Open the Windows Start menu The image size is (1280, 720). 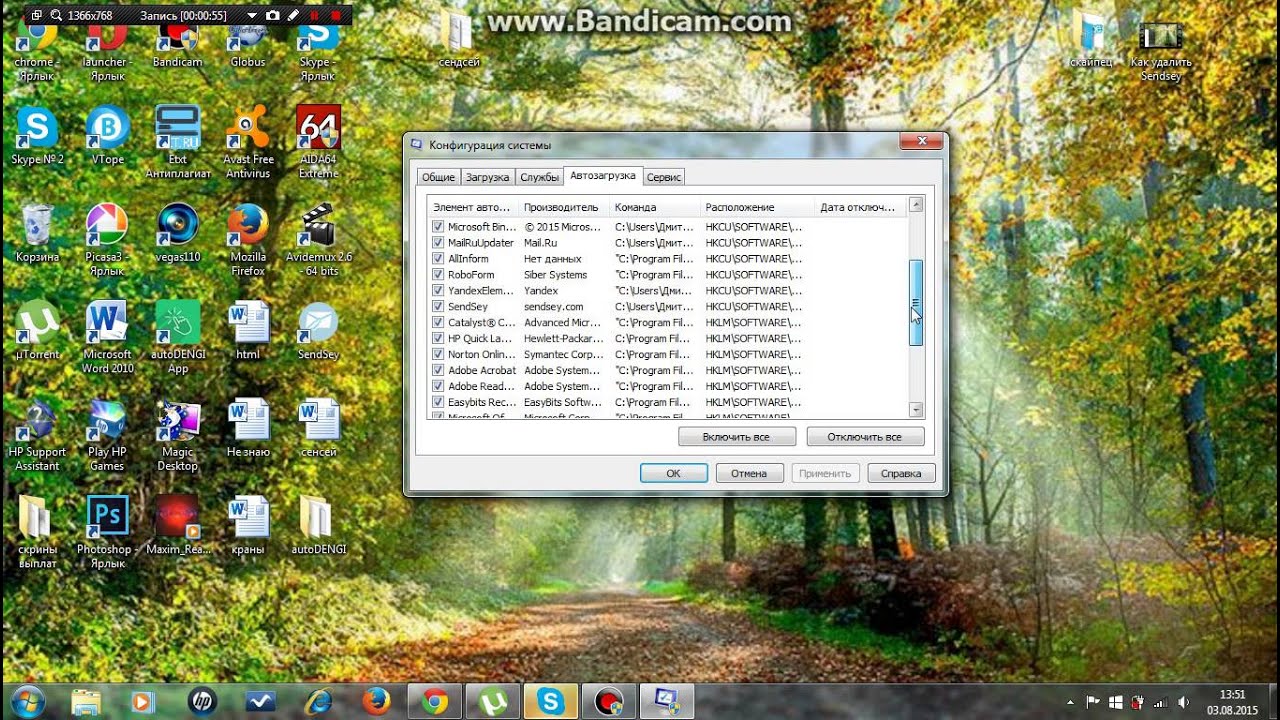point(28,701)
